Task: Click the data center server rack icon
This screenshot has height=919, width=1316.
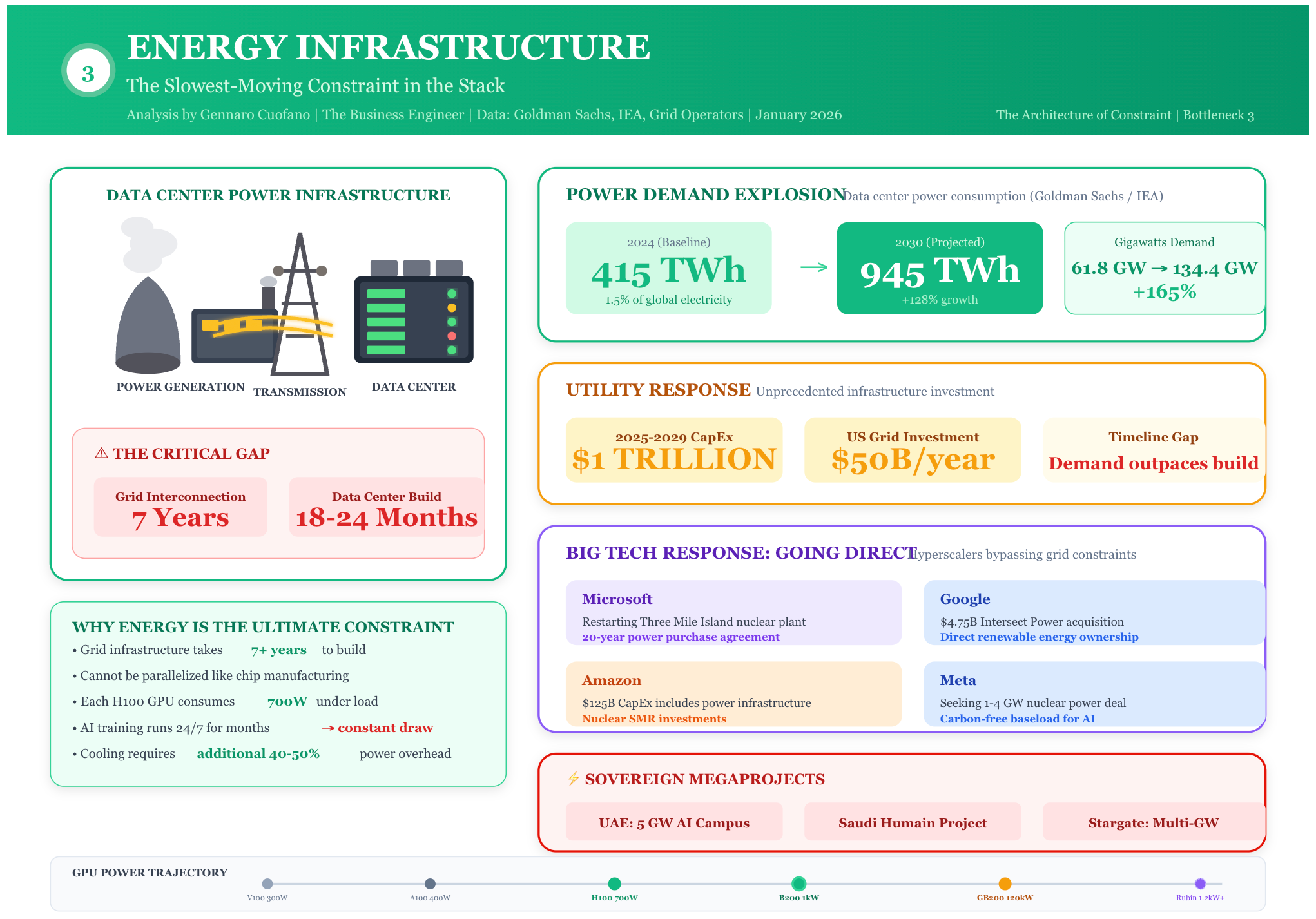Action: [x=414, y=318]
